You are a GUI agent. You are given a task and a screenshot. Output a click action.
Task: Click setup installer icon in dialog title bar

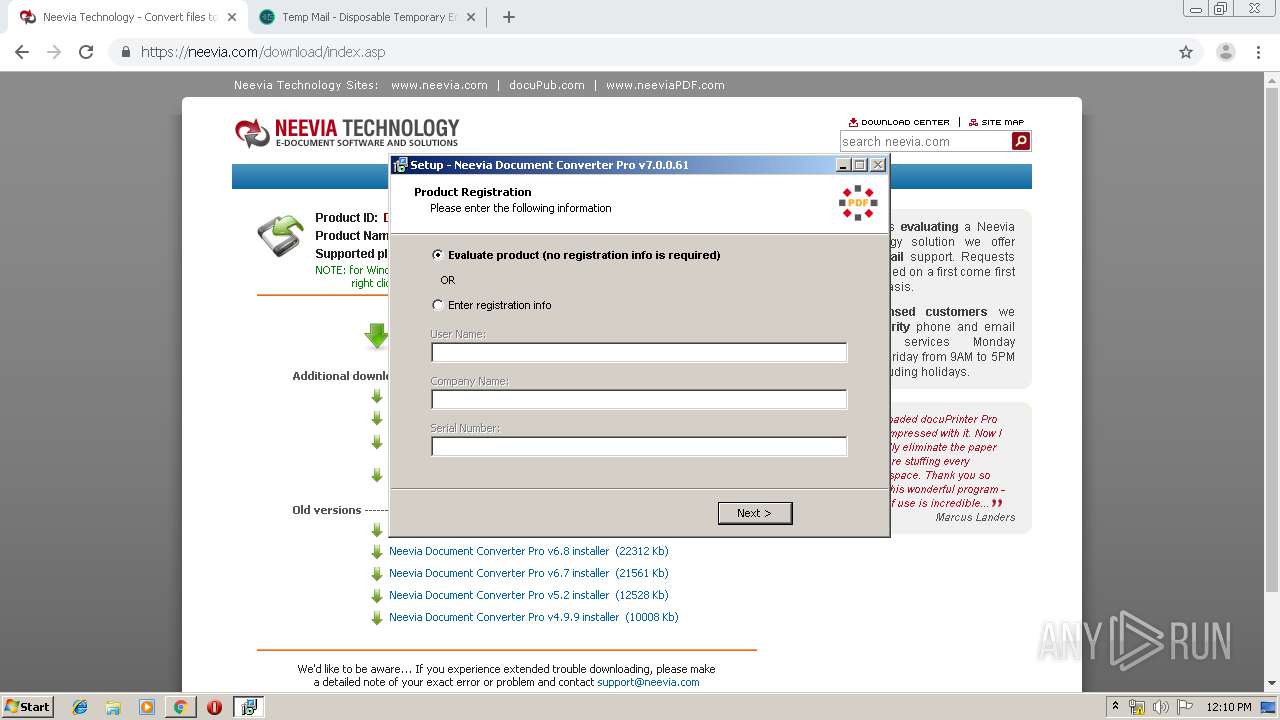[x=400, y=165]
